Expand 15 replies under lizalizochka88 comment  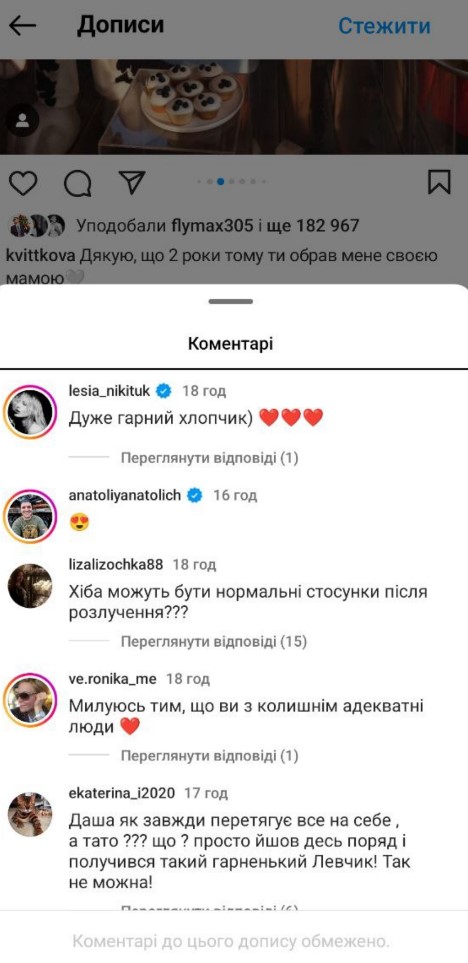point(213,642)
